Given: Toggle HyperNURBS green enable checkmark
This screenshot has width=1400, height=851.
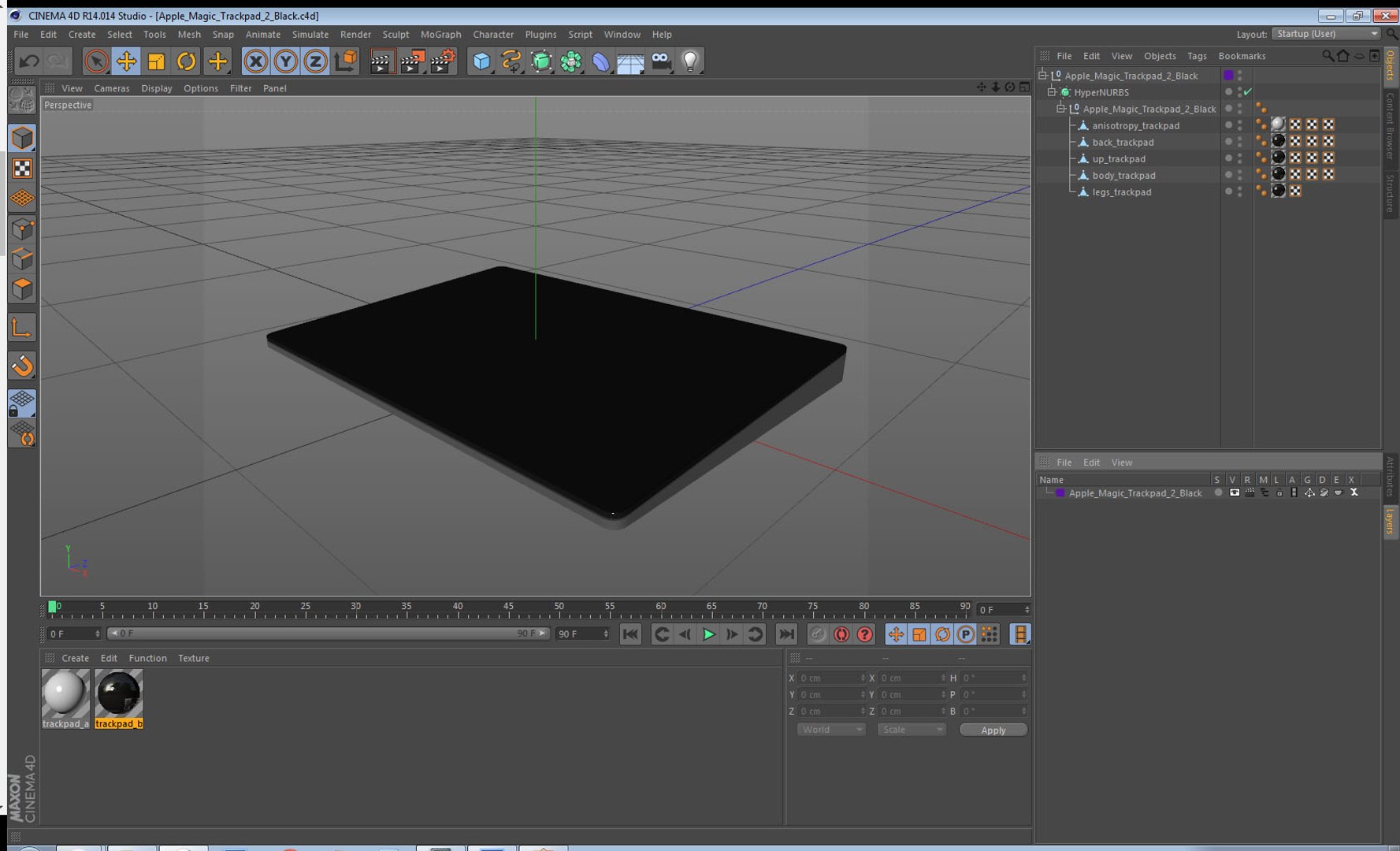Looking at the screenshot, I should (x=1248, y=92).
